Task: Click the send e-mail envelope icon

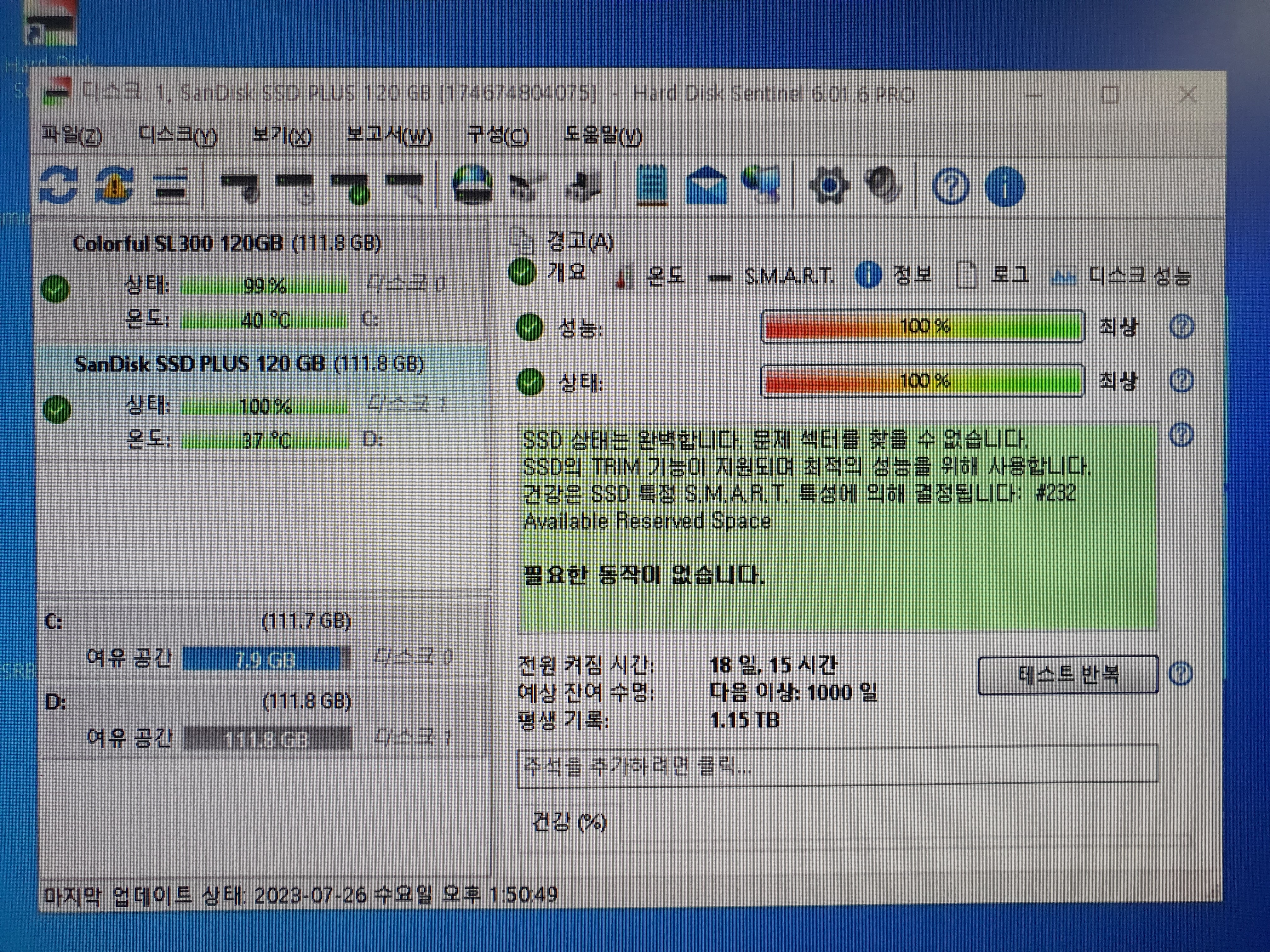Action: [707, 185]
